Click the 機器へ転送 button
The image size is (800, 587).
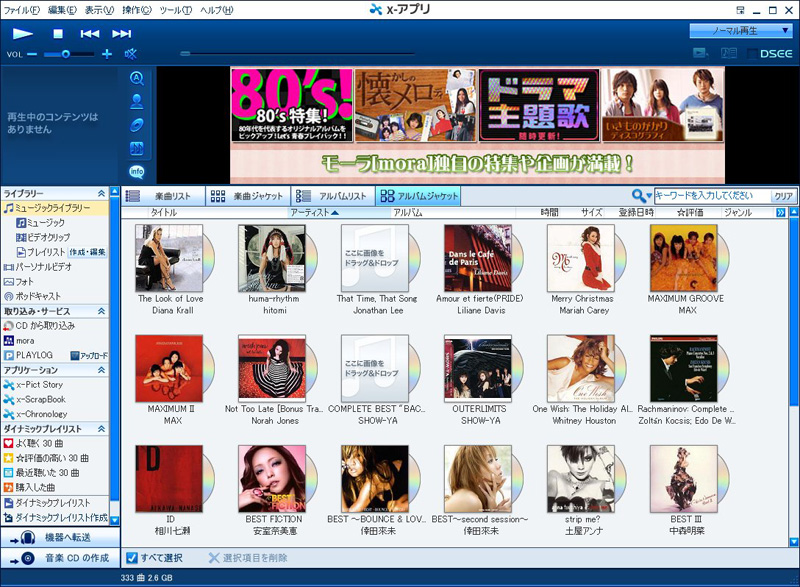pos(60,538)
